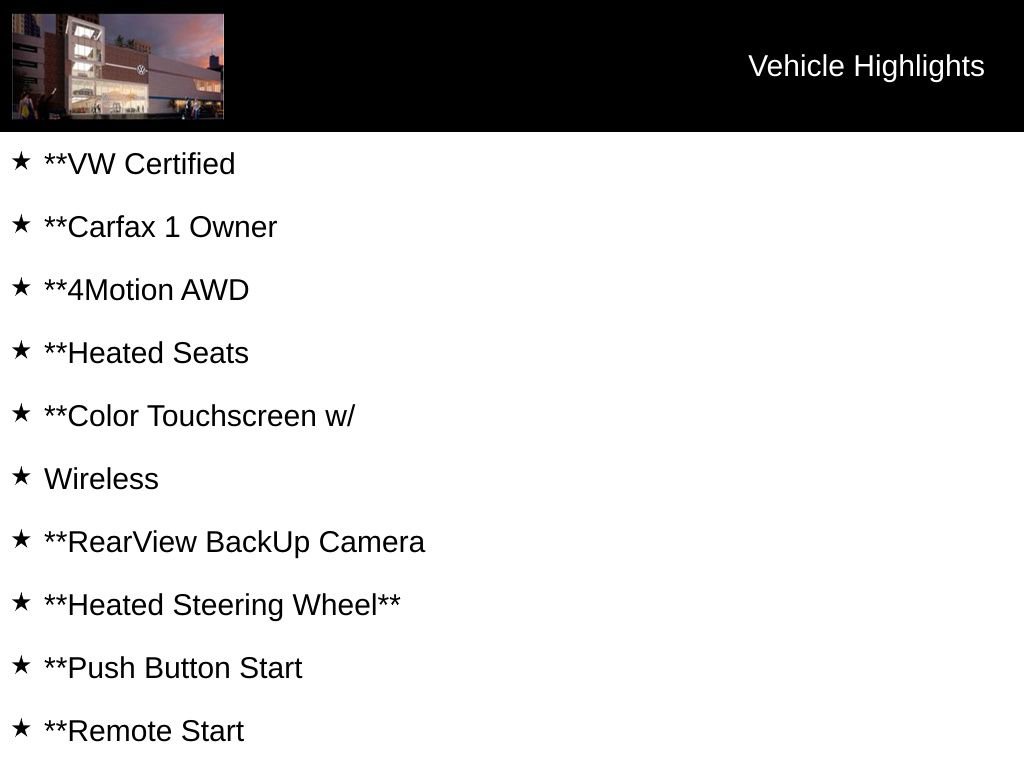Select the Carfax 1 Owner text

pyautogui.click(x=160, y=227)
